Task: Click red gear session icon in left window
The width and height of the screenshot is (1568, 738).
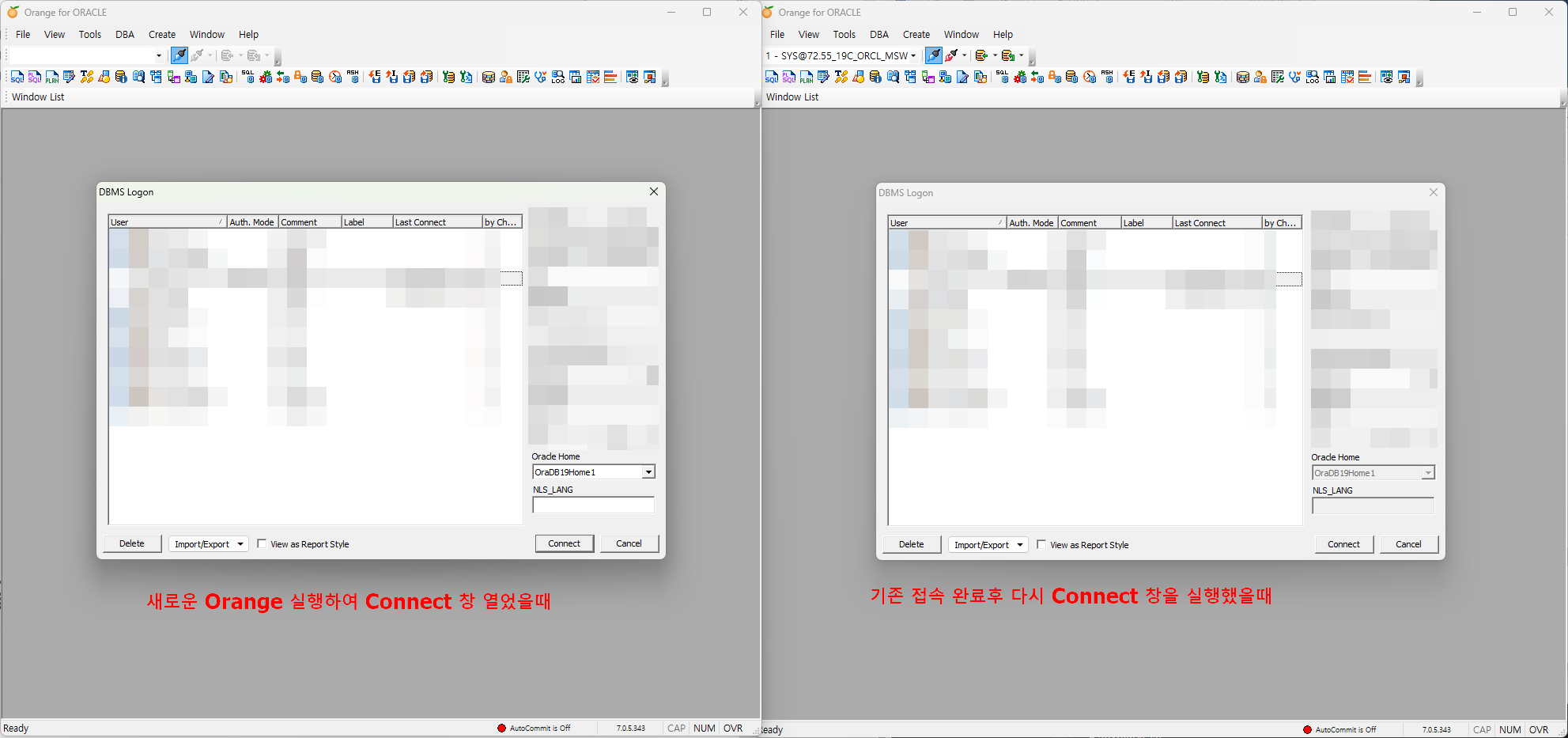Action: pos(266,77)
